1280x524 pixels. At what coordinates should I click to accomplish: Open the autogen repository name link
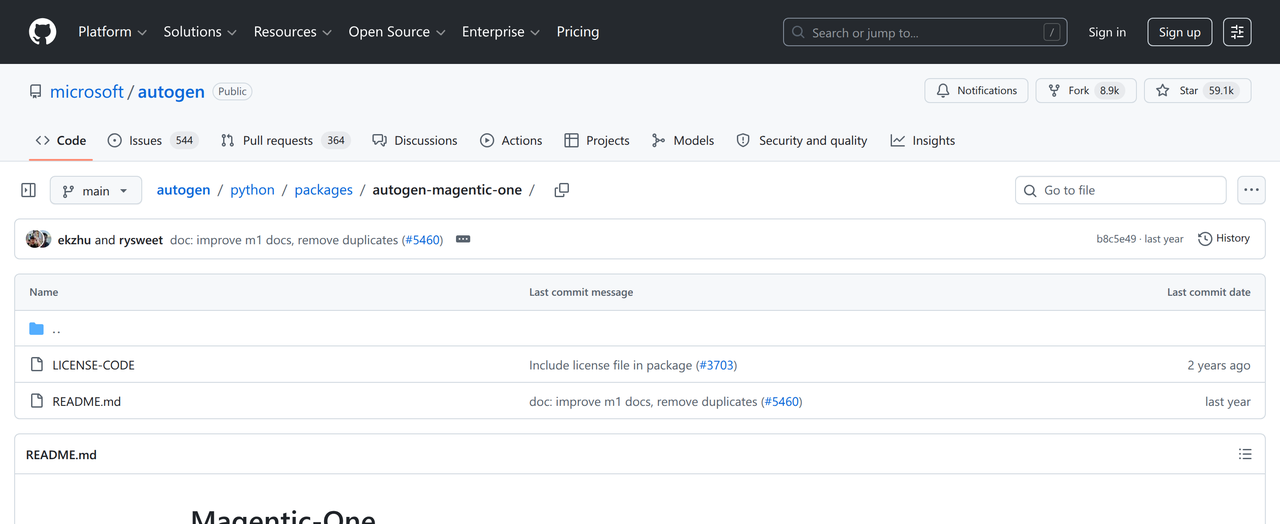pyautogui.click(x=171, y=91)
